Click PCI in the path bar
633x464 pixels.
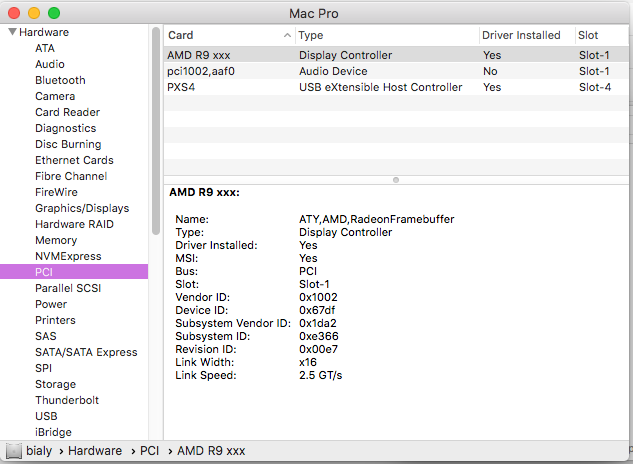149,451
